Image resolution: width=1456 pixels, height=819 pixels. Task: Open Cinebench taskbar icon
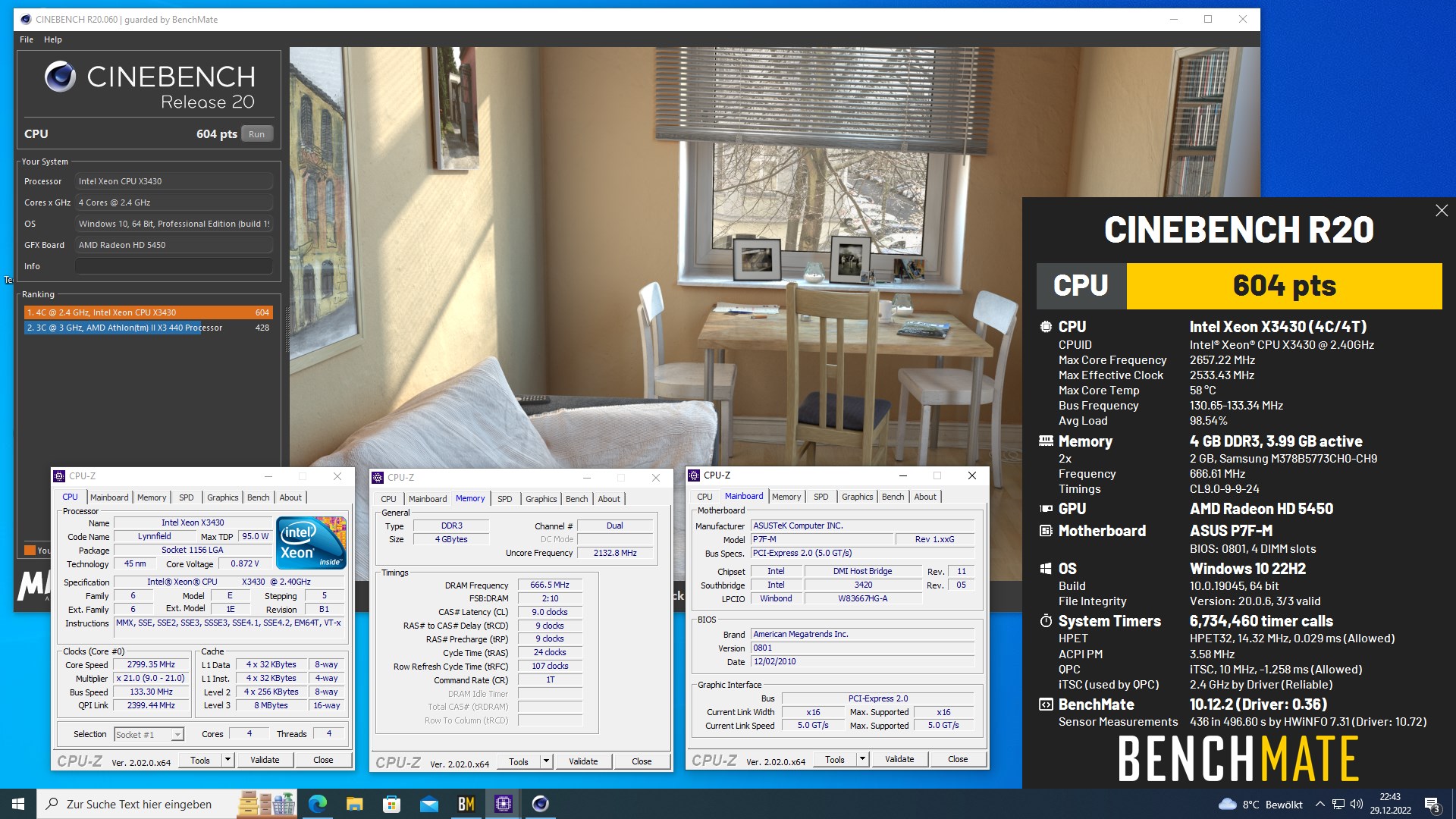tap(540, 804)
